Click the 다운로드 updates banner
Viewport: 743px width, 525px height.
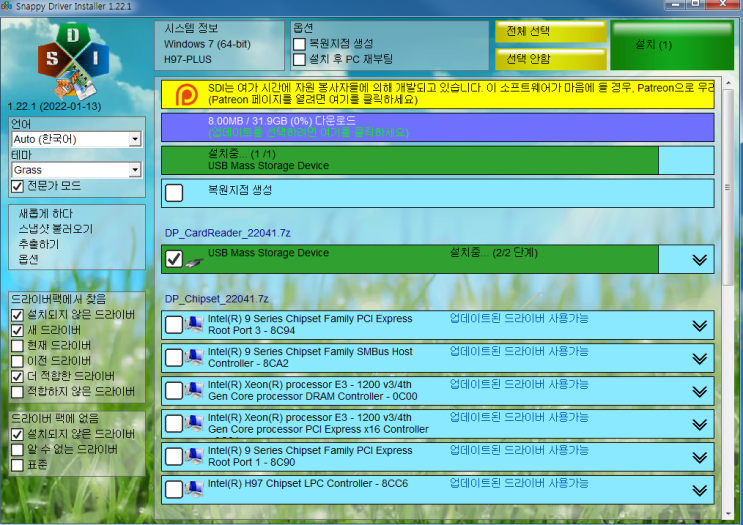coord(437,127)
